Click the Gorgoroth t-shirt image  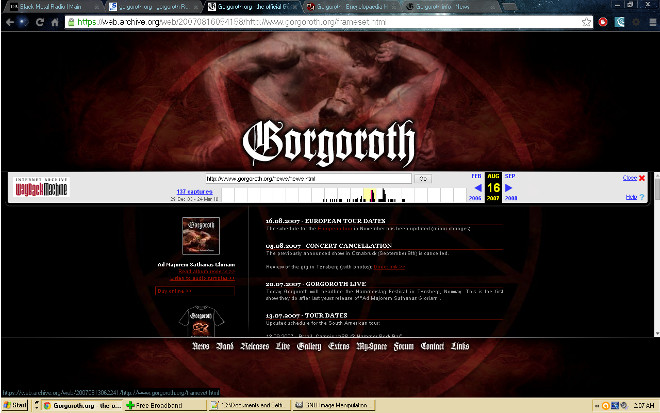[201, 321]
